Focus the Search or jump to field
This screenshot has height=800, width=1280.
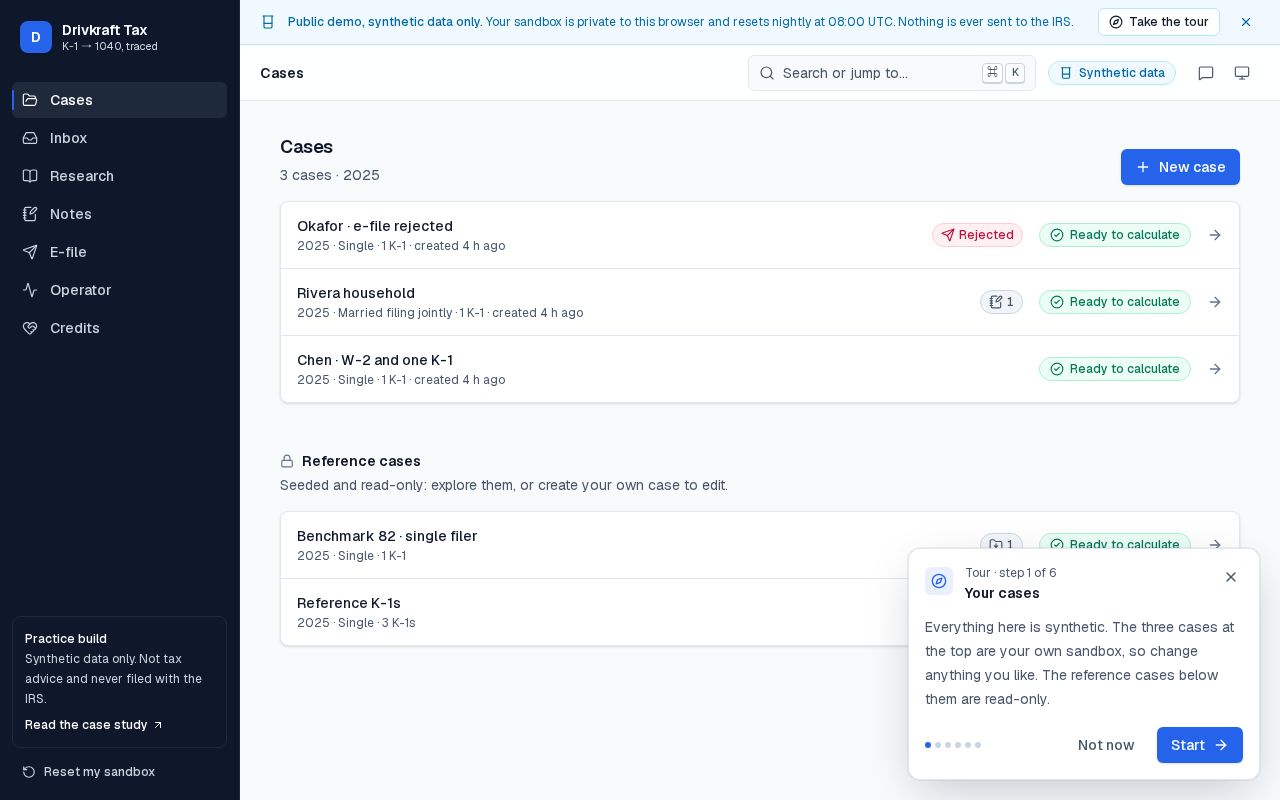(892, 73)
